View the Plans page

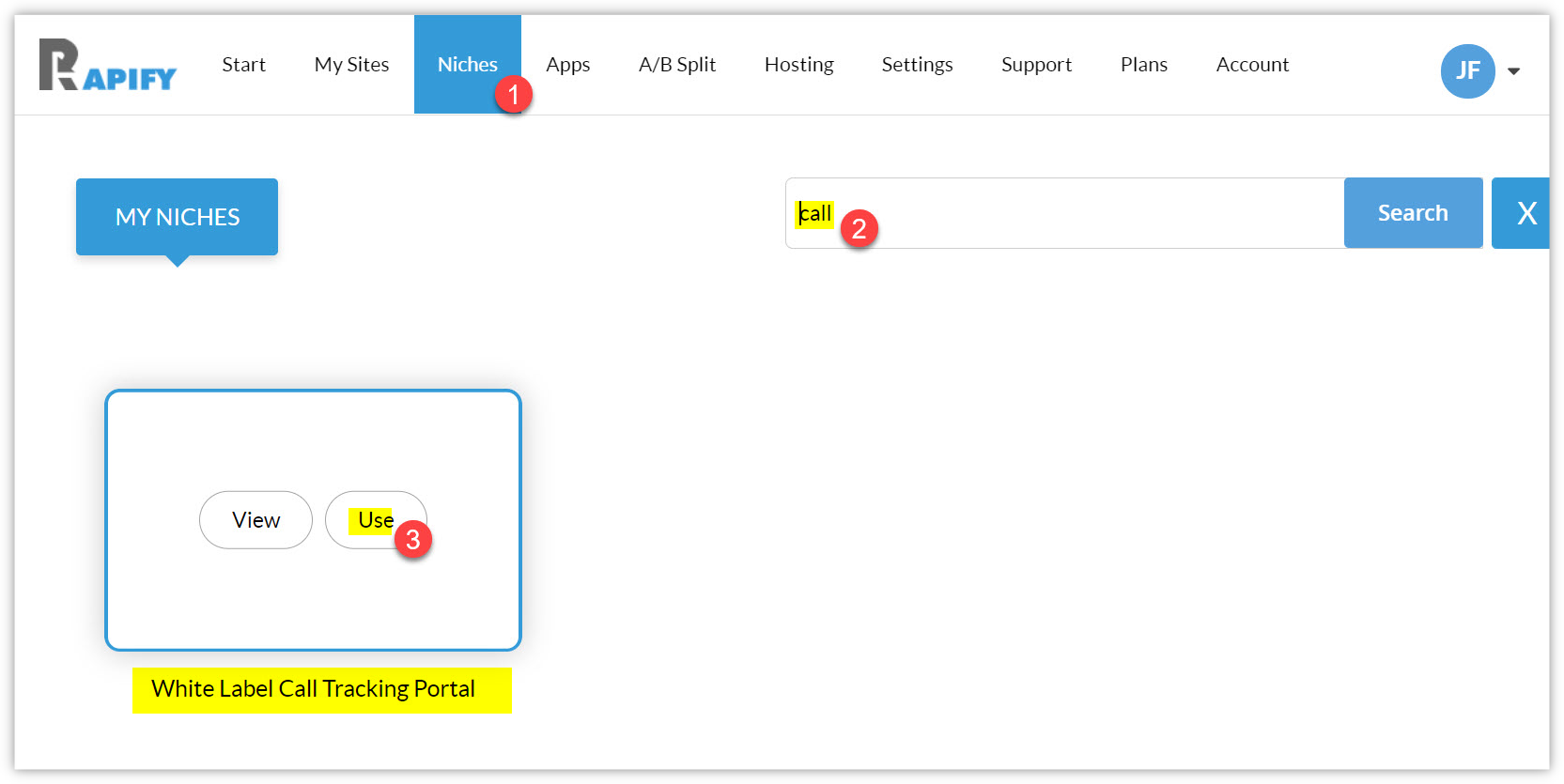[x=1143, y=65]
